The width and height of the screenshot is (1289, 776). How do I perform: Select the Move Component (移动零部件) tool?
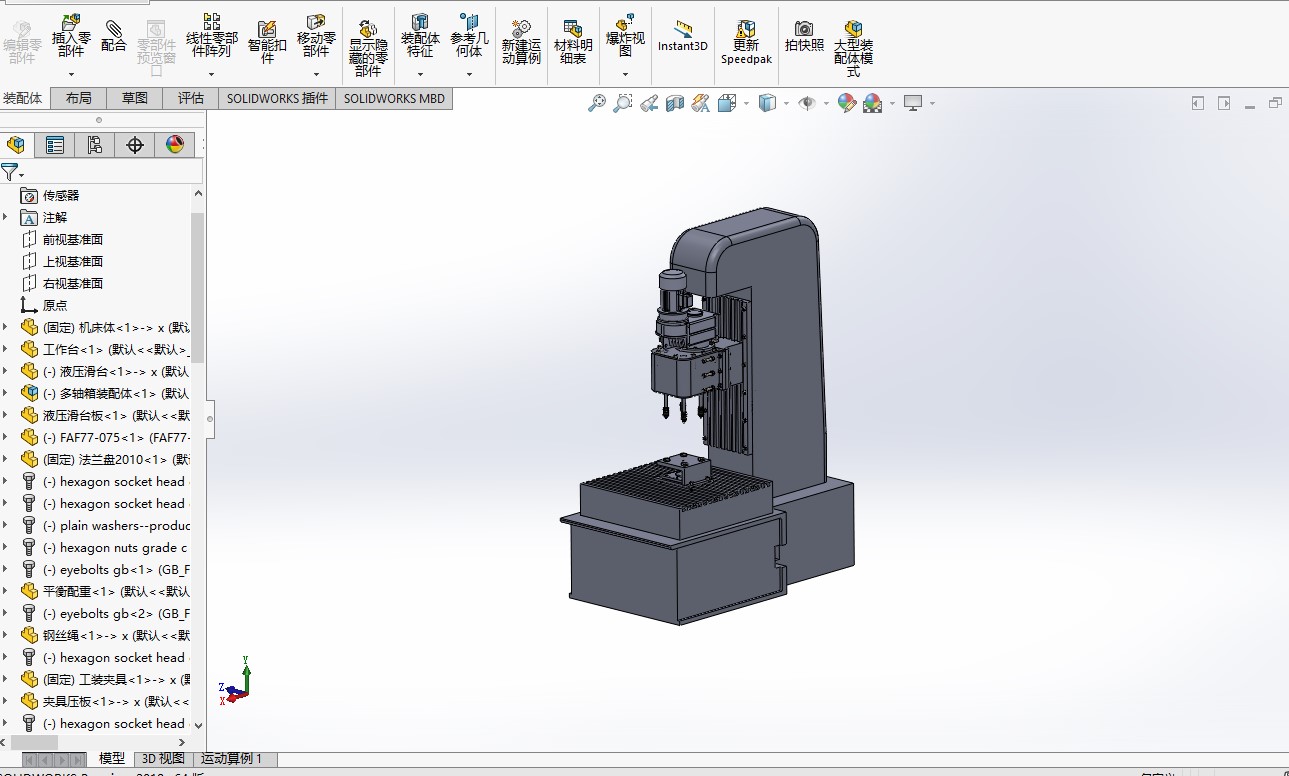[316, 22]
